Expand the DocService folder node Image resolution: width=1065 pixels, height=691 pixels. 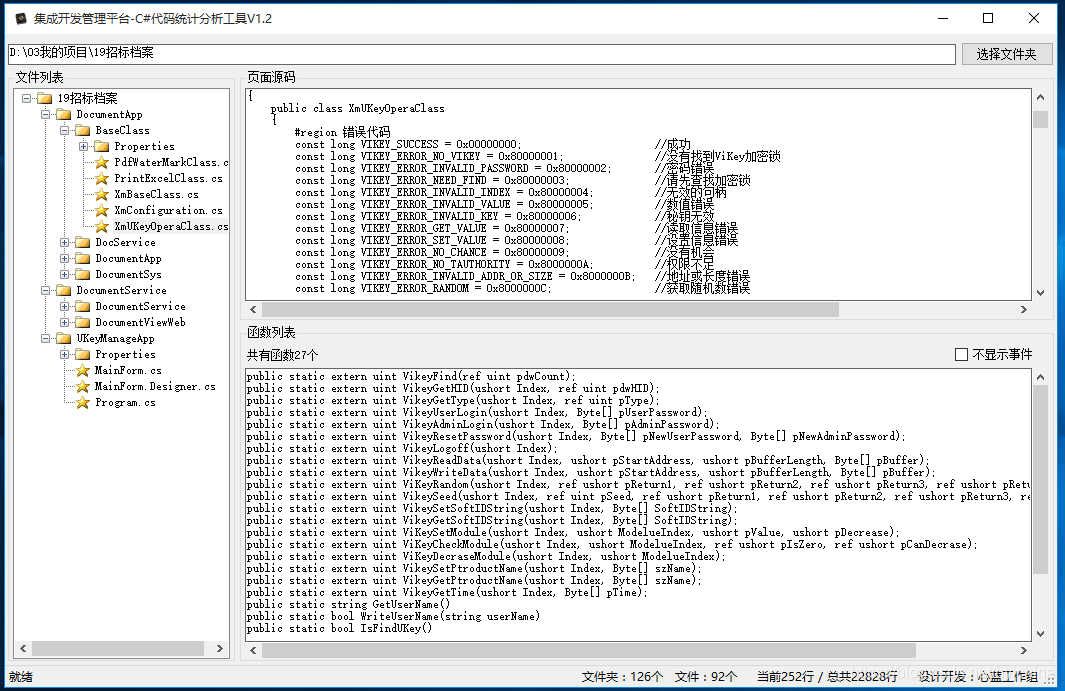click(65, 242)
